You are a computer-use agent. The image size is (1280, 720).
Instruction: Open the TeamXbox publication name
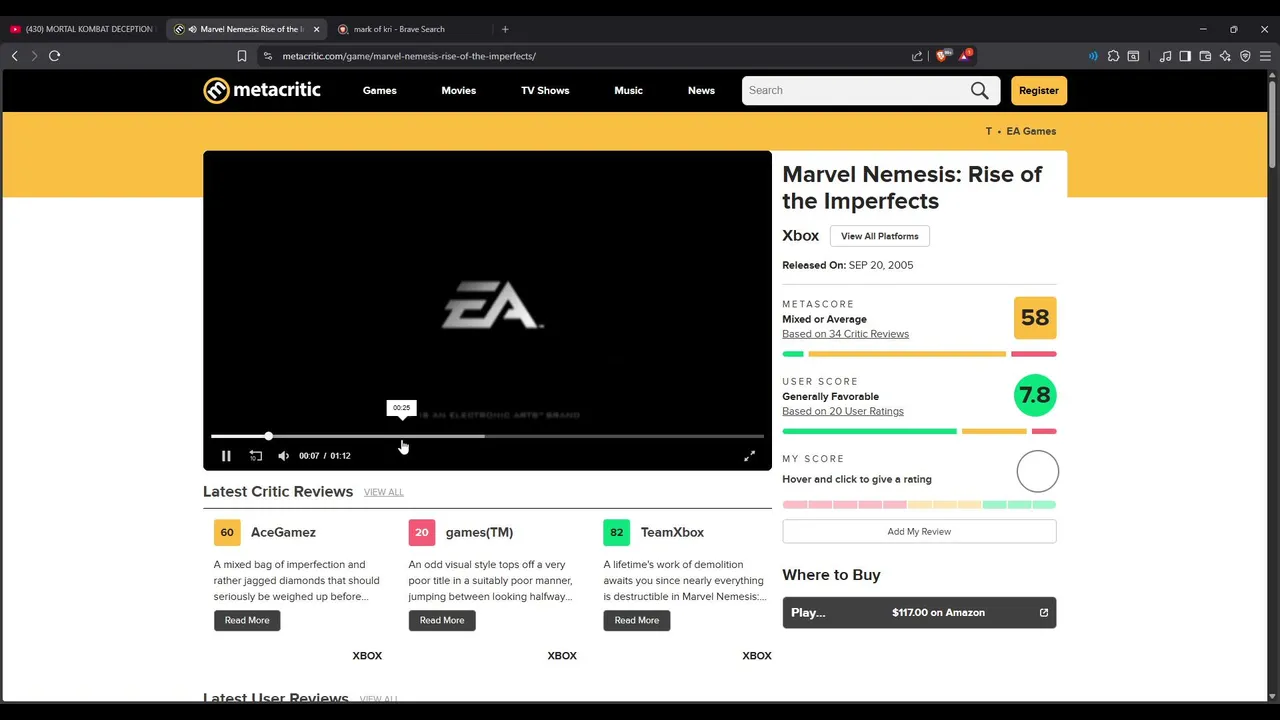(x=672, y=532)
